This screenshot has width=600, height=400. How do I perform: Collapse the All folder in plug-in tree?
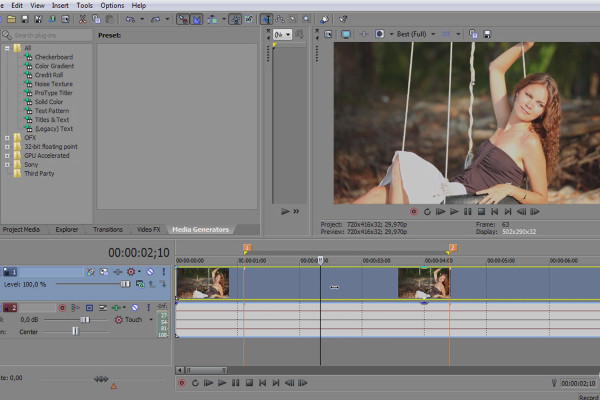pos(7,48)
